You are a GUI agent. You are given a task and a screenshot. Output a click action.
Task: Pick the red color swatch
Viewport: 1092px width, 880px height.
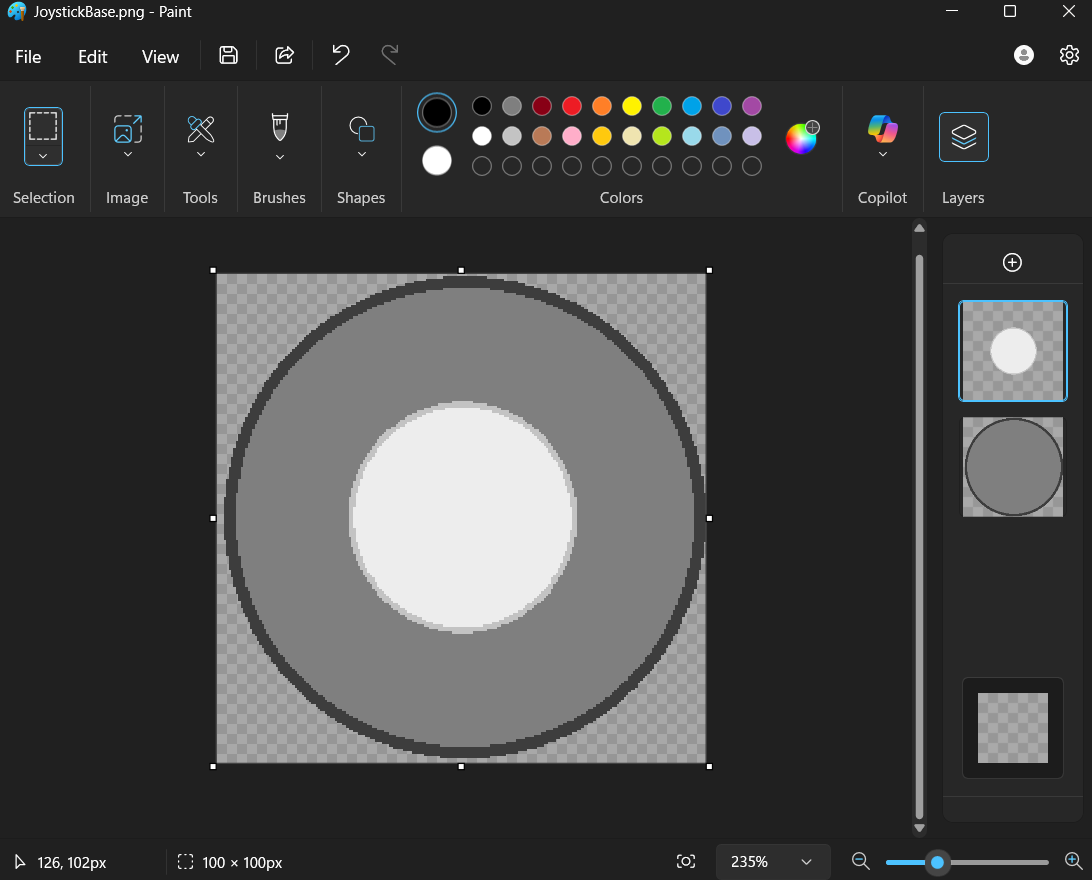click(x=572, y=106)
